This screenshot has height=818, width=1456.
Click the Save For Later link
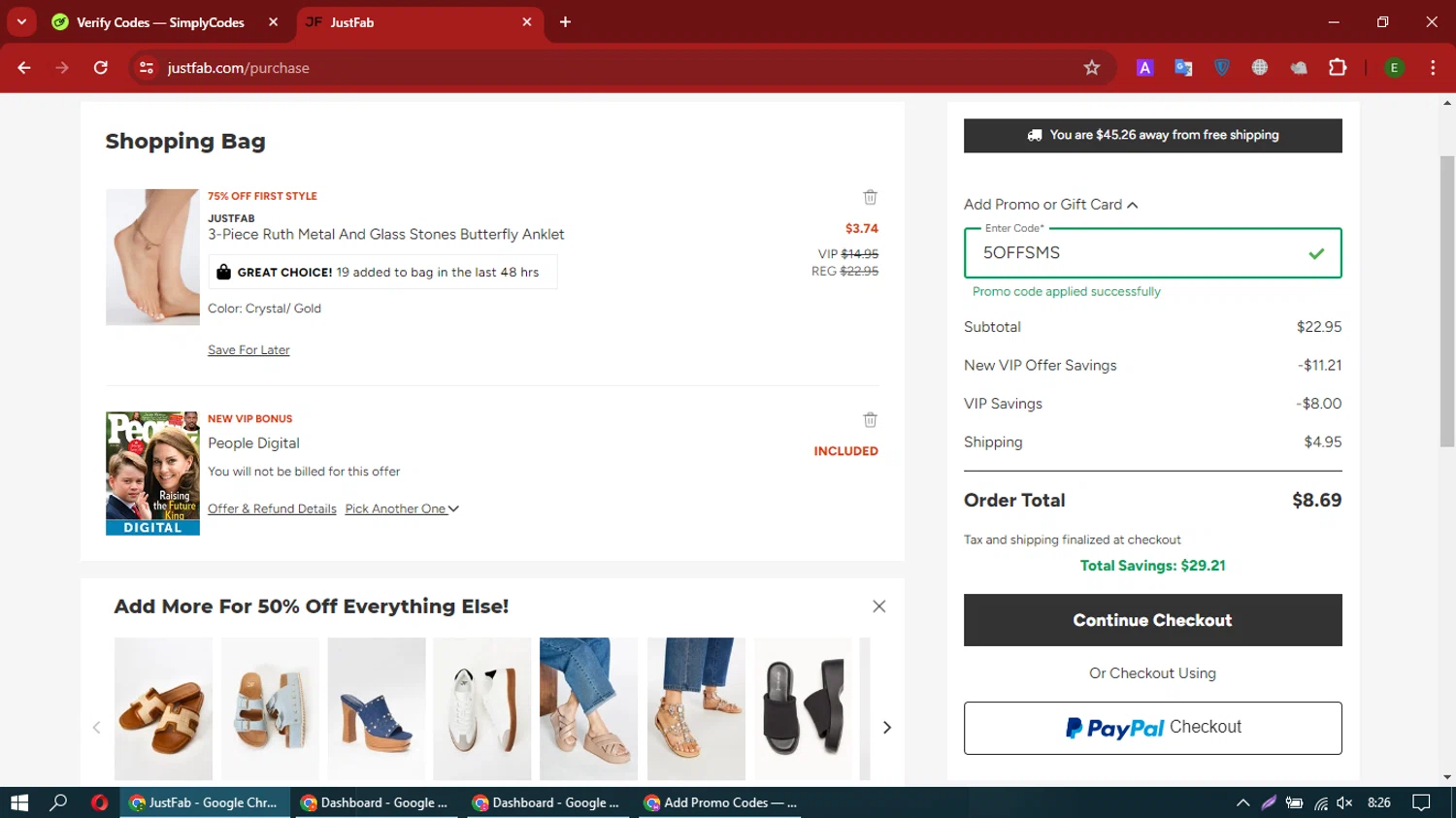[x=248, y=350]
